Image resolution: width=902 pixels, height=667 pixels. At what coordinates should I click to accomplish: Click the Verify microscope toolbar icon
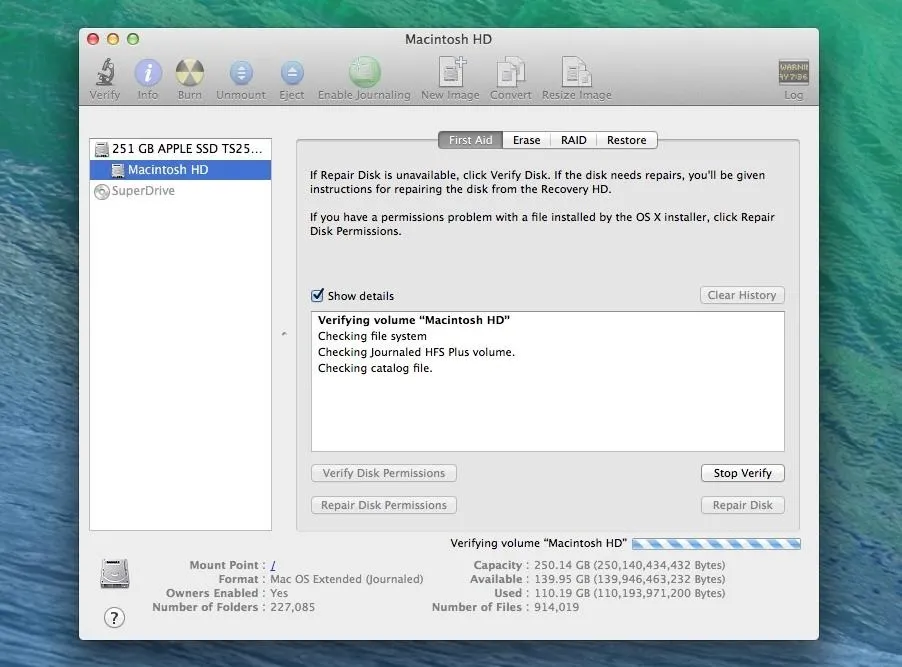pos(105,73)
